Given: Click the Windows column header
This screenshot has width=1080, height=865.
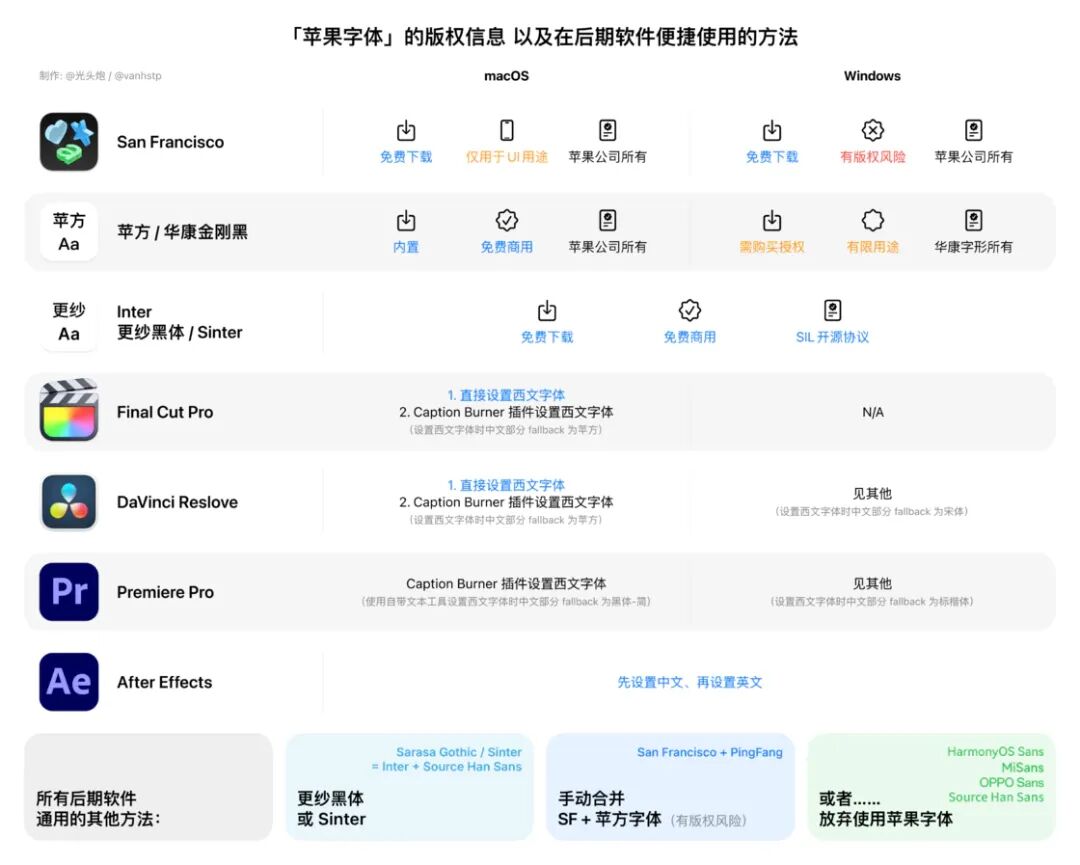Looking at the screenshot, I should (872, 76).
